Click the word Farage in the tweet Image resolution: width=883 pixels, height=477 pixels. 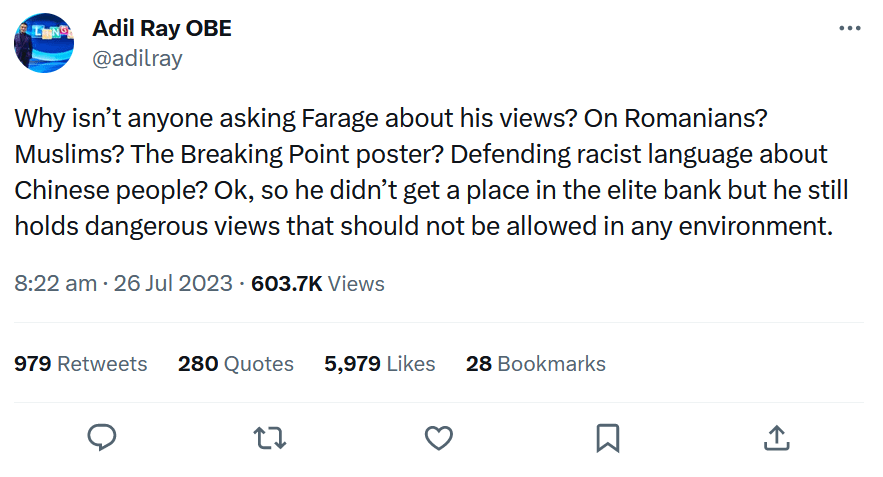(340, 119)
